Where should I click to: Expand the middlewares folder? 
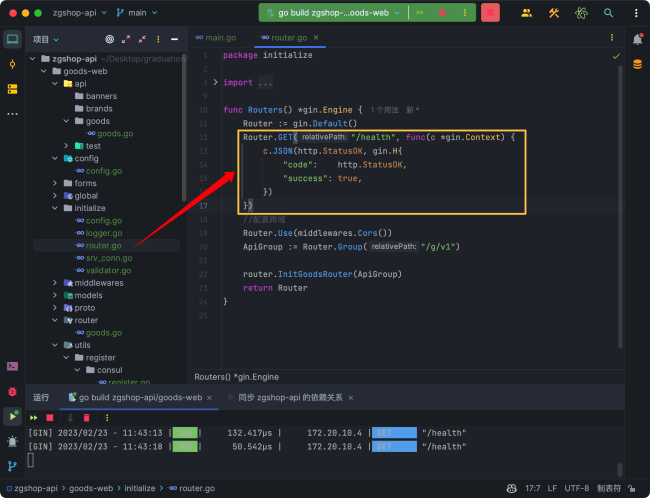tap(54, 283)
